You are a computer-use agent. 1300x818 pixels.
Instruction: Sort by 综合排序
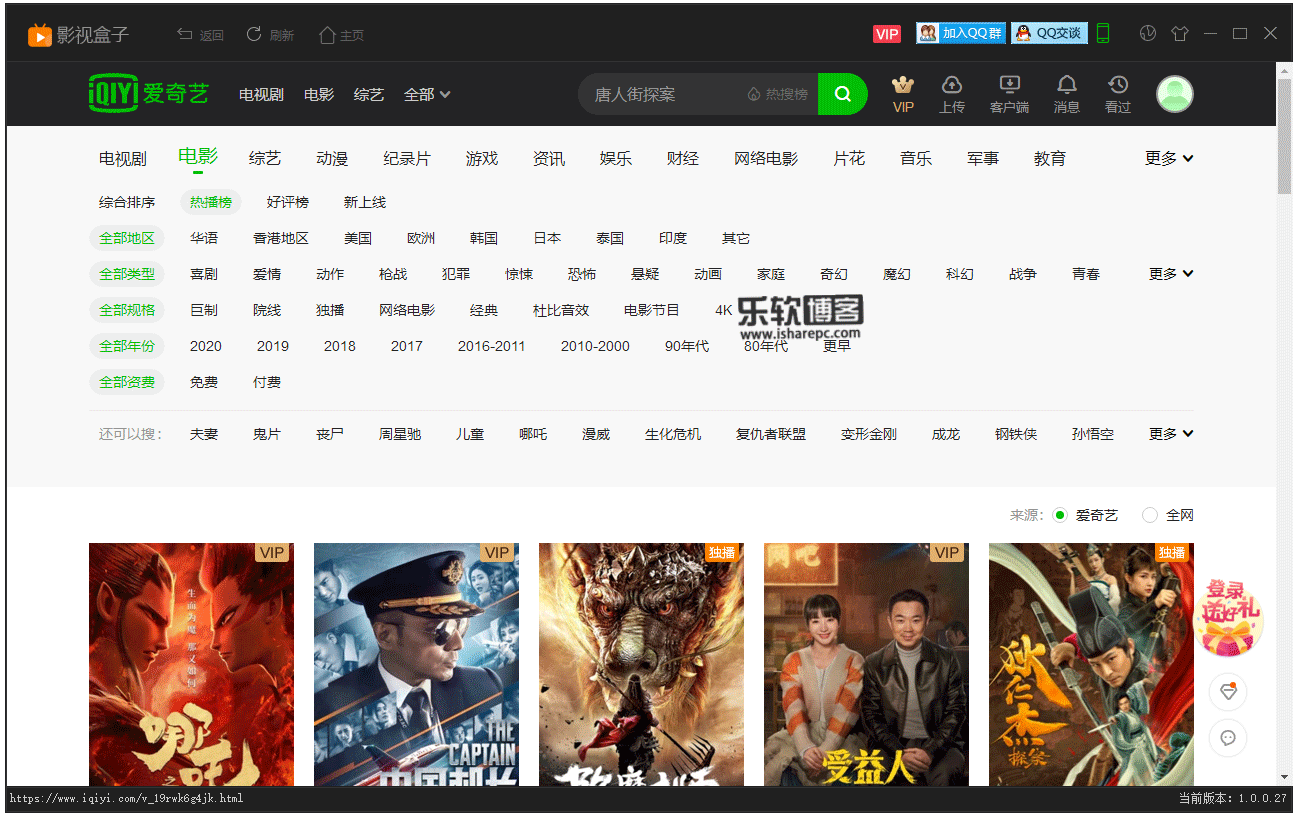pyautogui.click(x=127, y=202)
